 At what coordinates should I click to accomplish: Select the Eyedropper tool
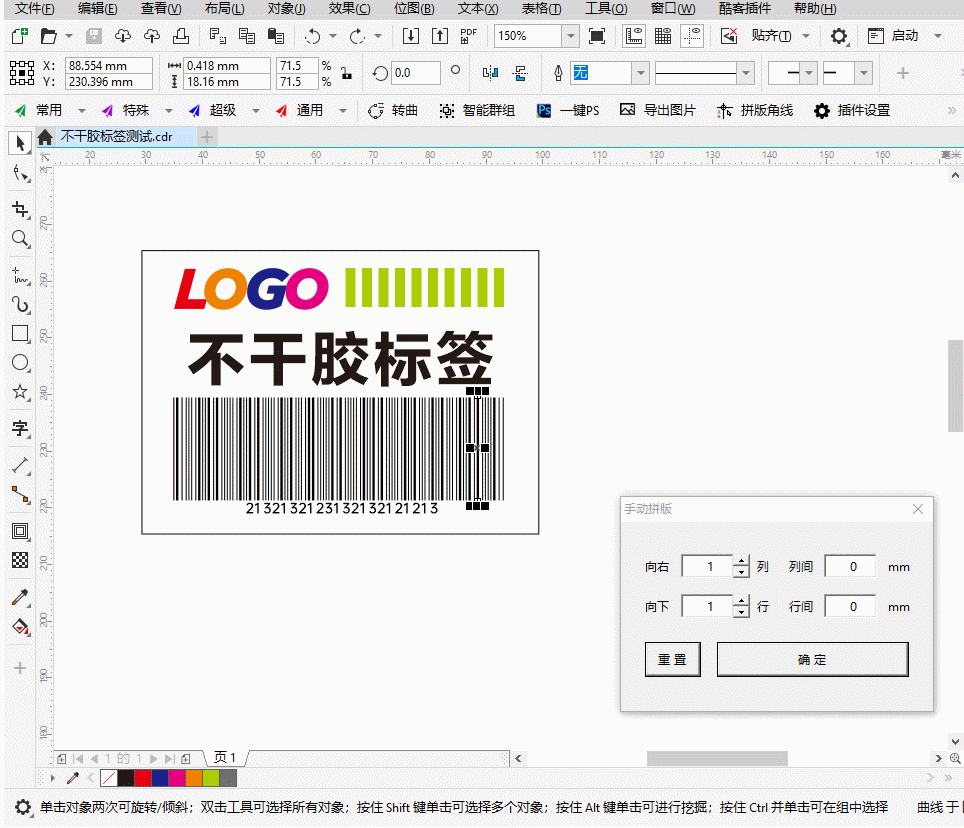[20, 597]
